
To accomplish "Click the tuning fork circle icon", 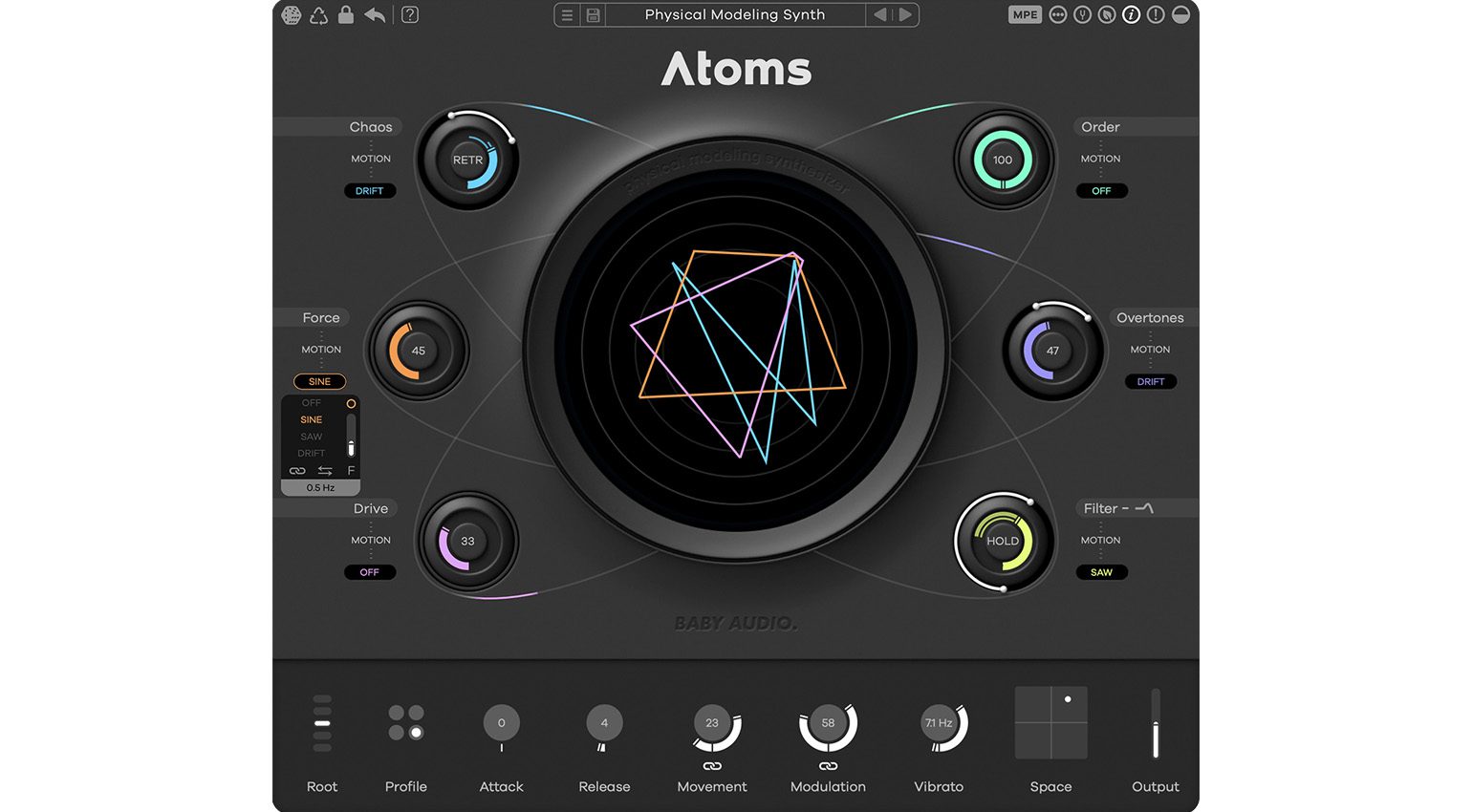I will coord(1082,14).
